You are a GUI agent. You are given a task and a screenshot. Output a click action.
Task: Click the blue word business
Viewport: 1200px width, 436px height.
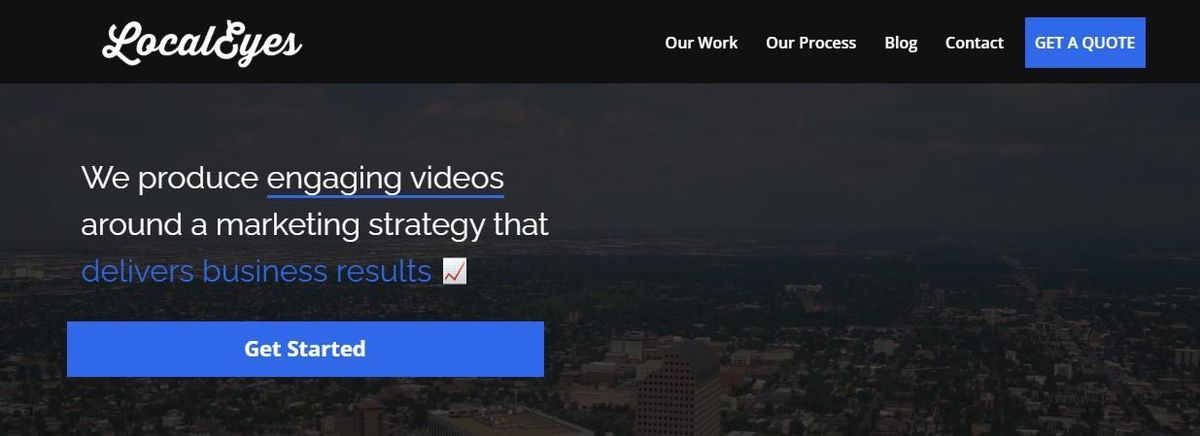click(x=264, y=271)
